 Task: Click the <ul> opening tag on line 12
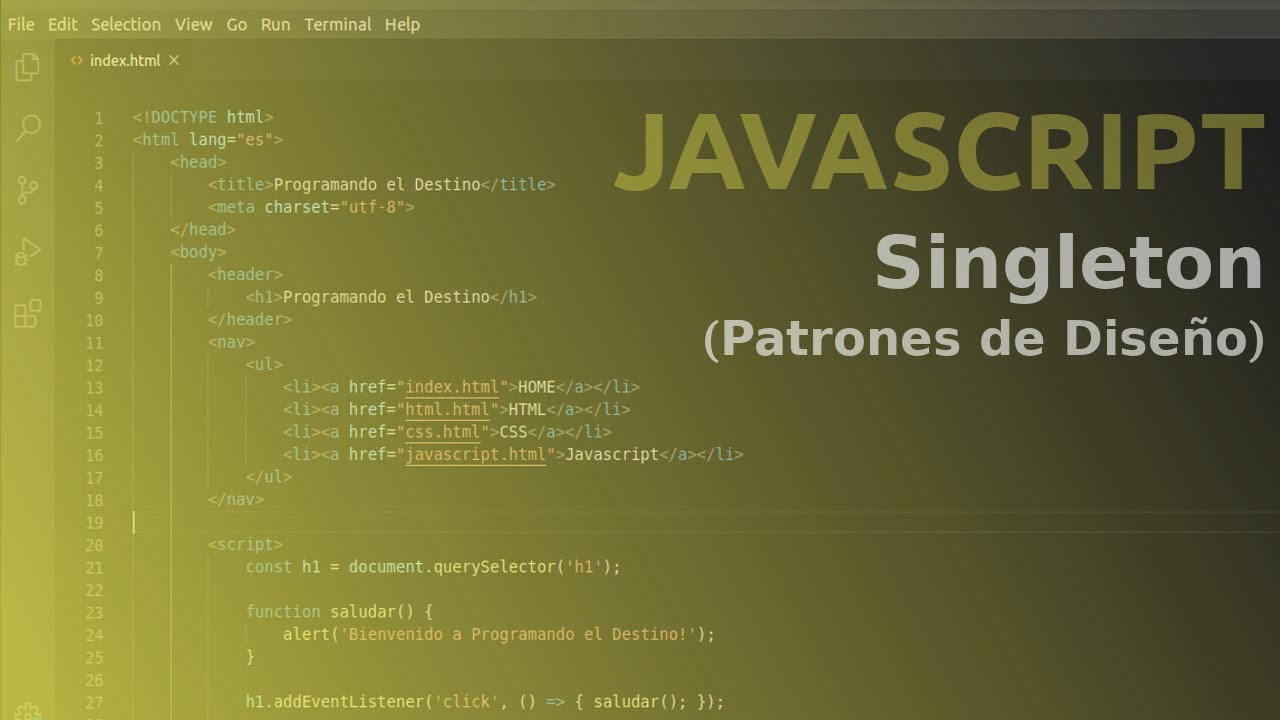pyautogui.click(x=264, y=365)
